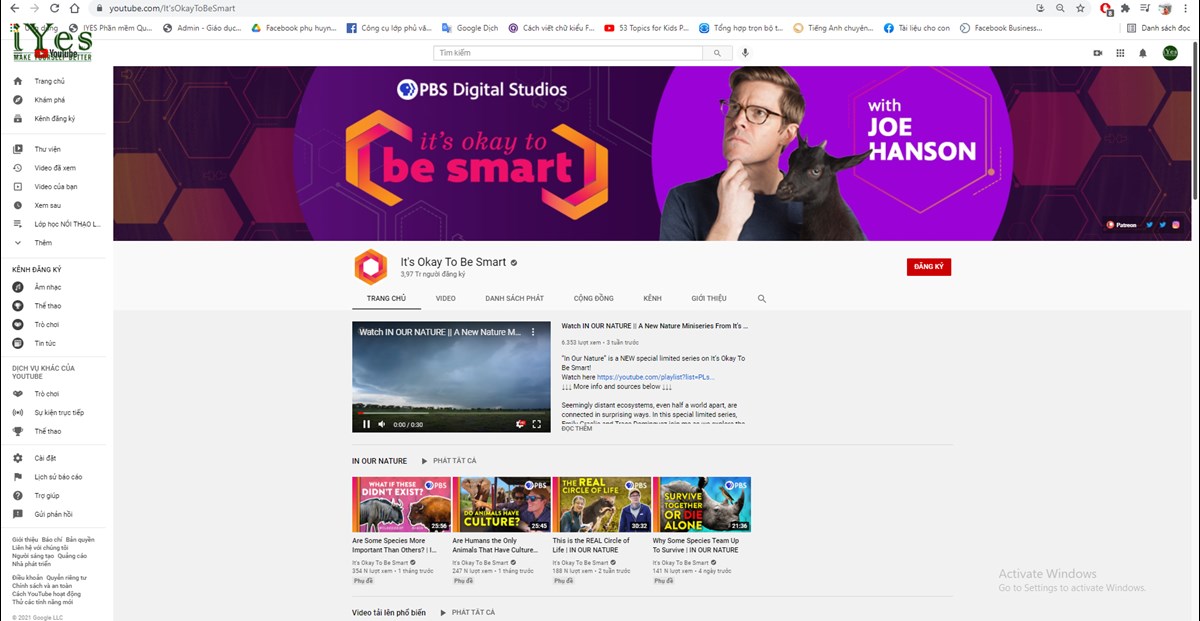The height and width of the screenshot is (621, 1200).
Task: Switch to the TRANG CHỦ tab
Action: coord(386,298)
